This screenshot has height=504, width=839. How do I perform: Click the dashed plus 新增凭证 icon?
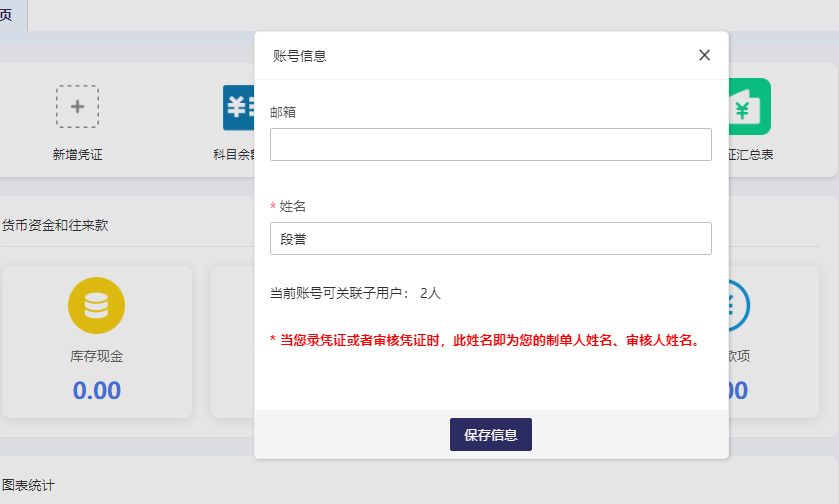coord(77,106)
